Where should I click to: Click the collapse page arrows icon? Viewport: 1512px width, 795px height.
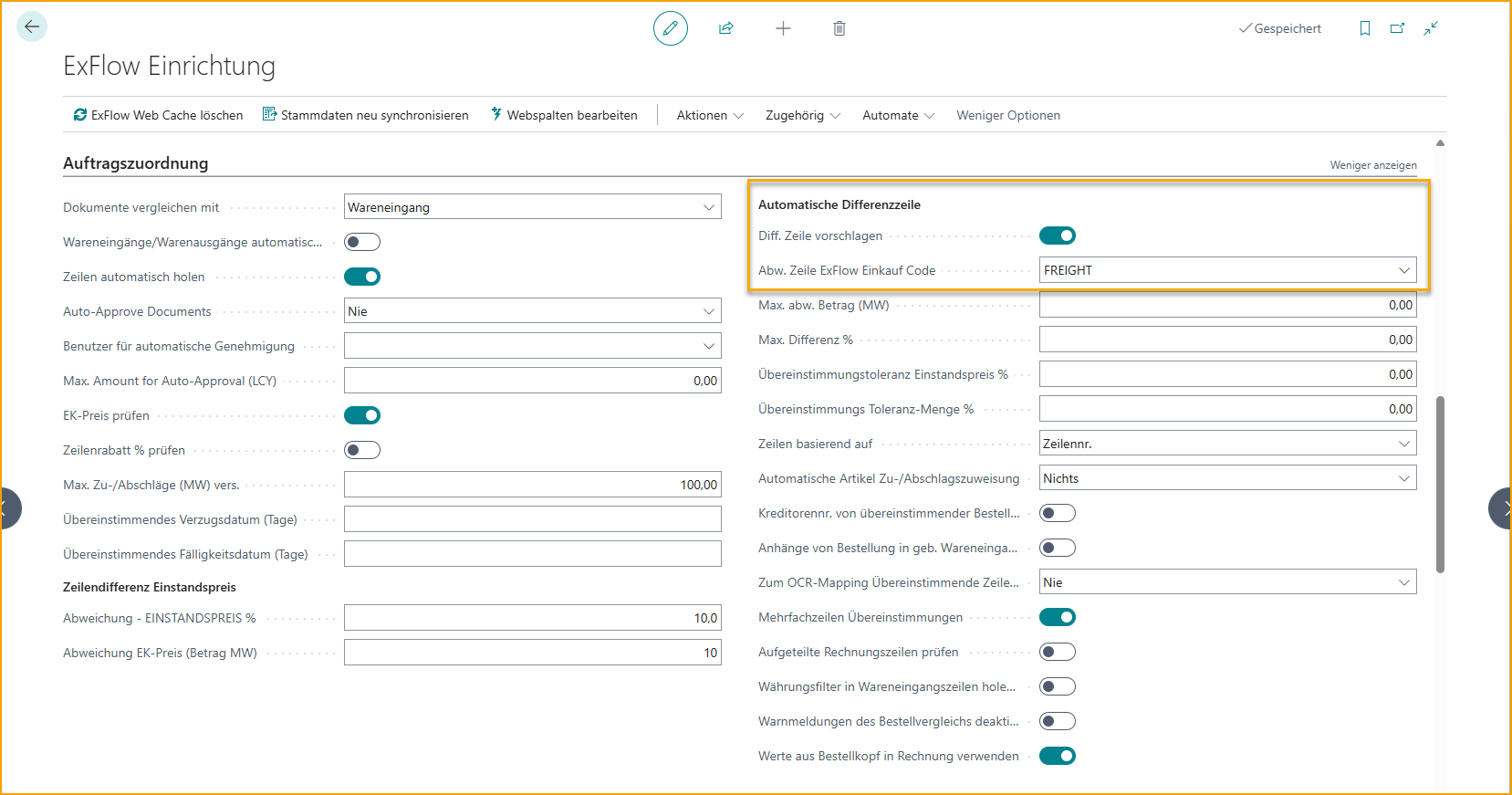(1431, 28)
